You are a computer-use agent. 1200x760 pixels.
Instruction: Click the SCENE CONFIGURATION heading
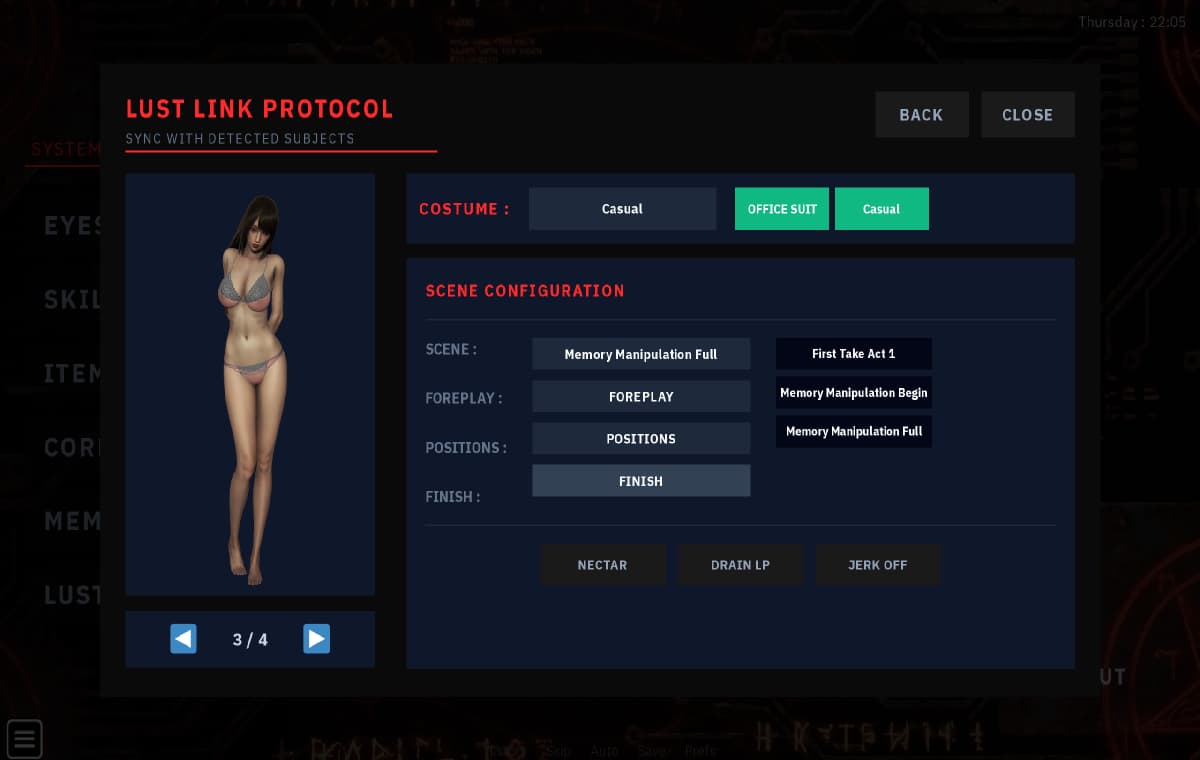525,291
